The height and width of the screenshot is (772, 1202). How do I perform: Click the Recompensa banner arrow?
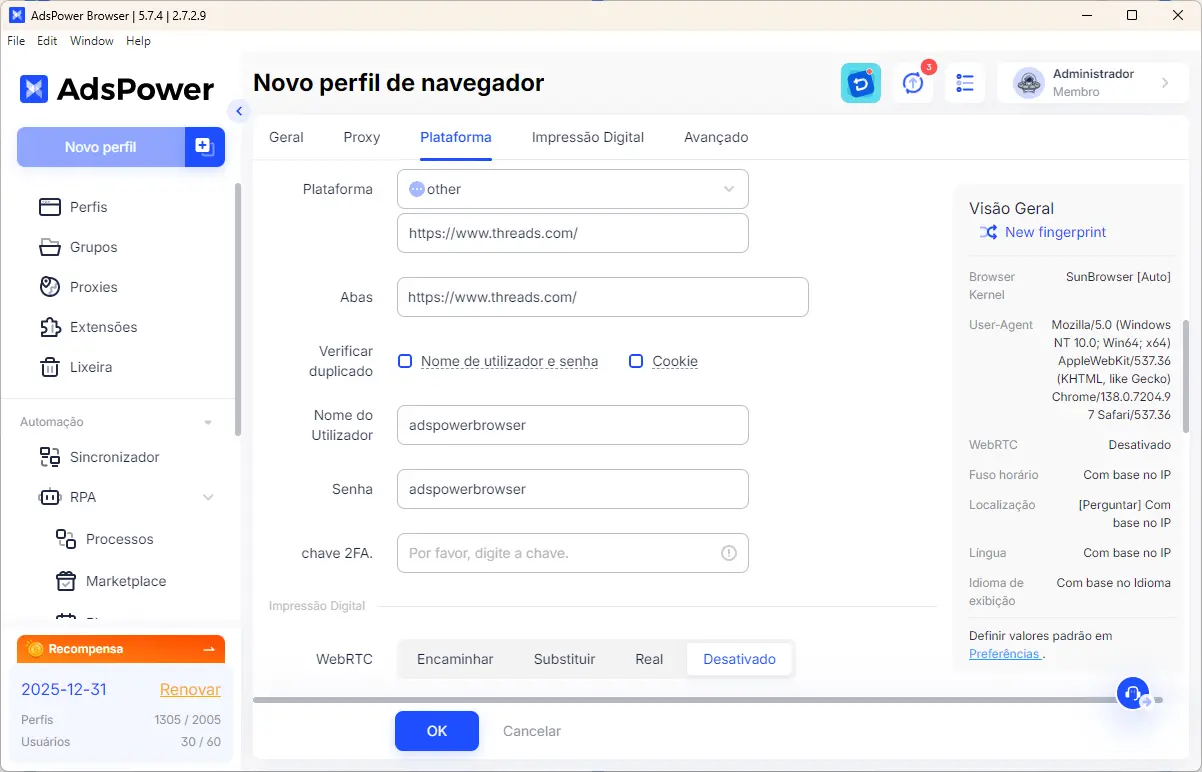(x=209, y=649)
